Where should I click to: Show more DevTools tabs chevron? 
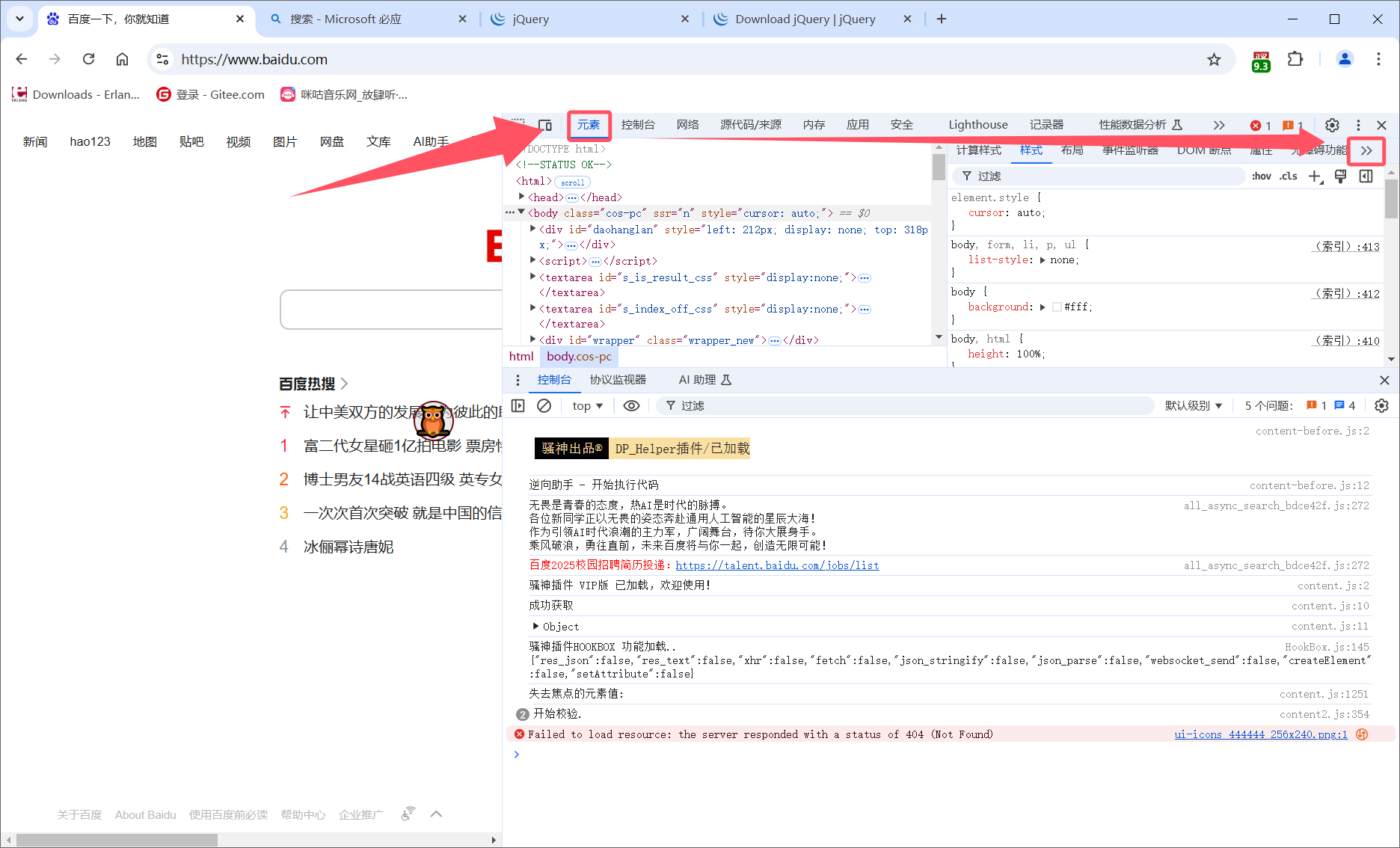tap(1219, 125)
